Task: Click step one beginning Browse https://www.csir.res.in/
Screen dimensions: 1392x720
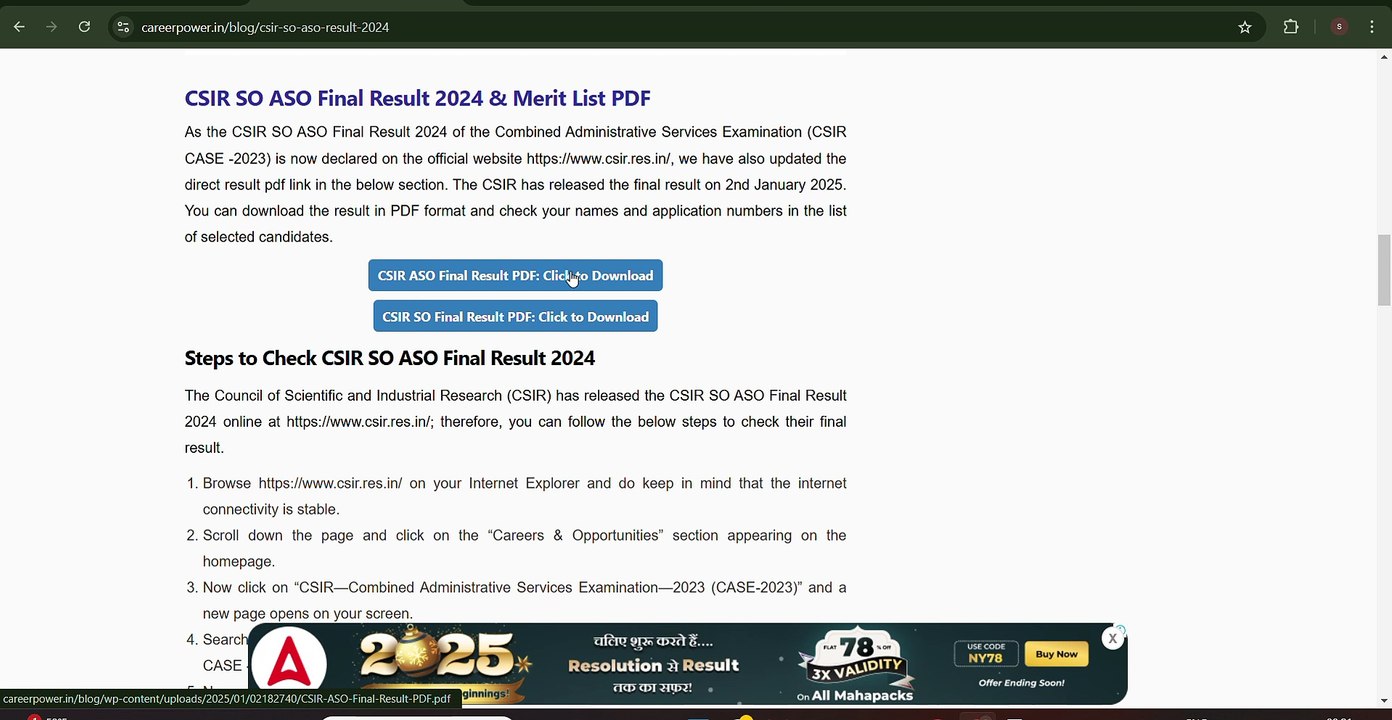Action: point(524,496)
